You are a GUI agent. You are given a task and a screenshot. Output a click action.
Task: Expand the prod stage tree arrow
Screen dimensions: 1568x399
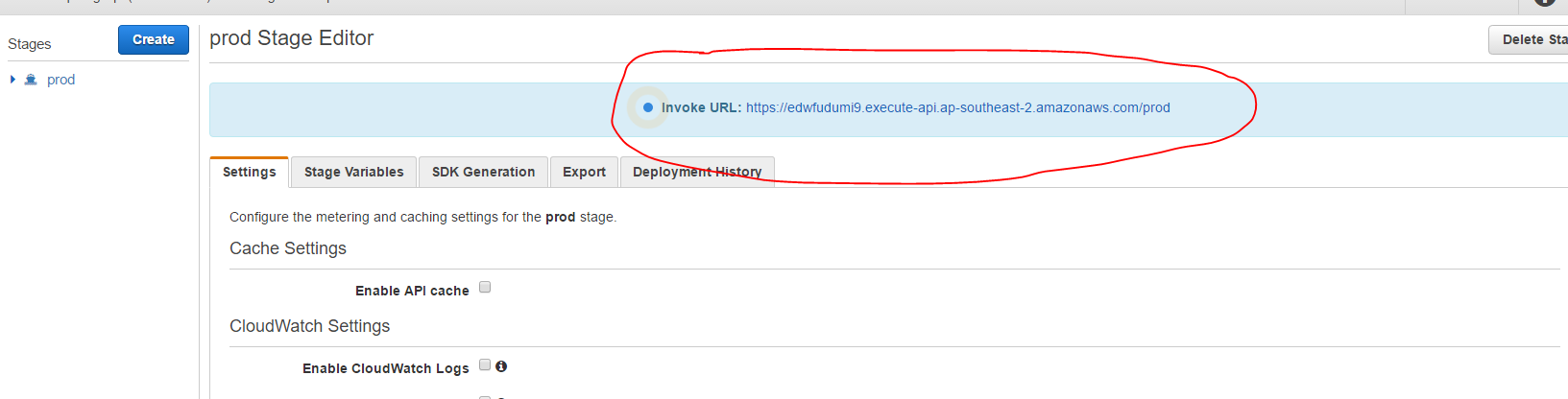[x=12, y=80]
